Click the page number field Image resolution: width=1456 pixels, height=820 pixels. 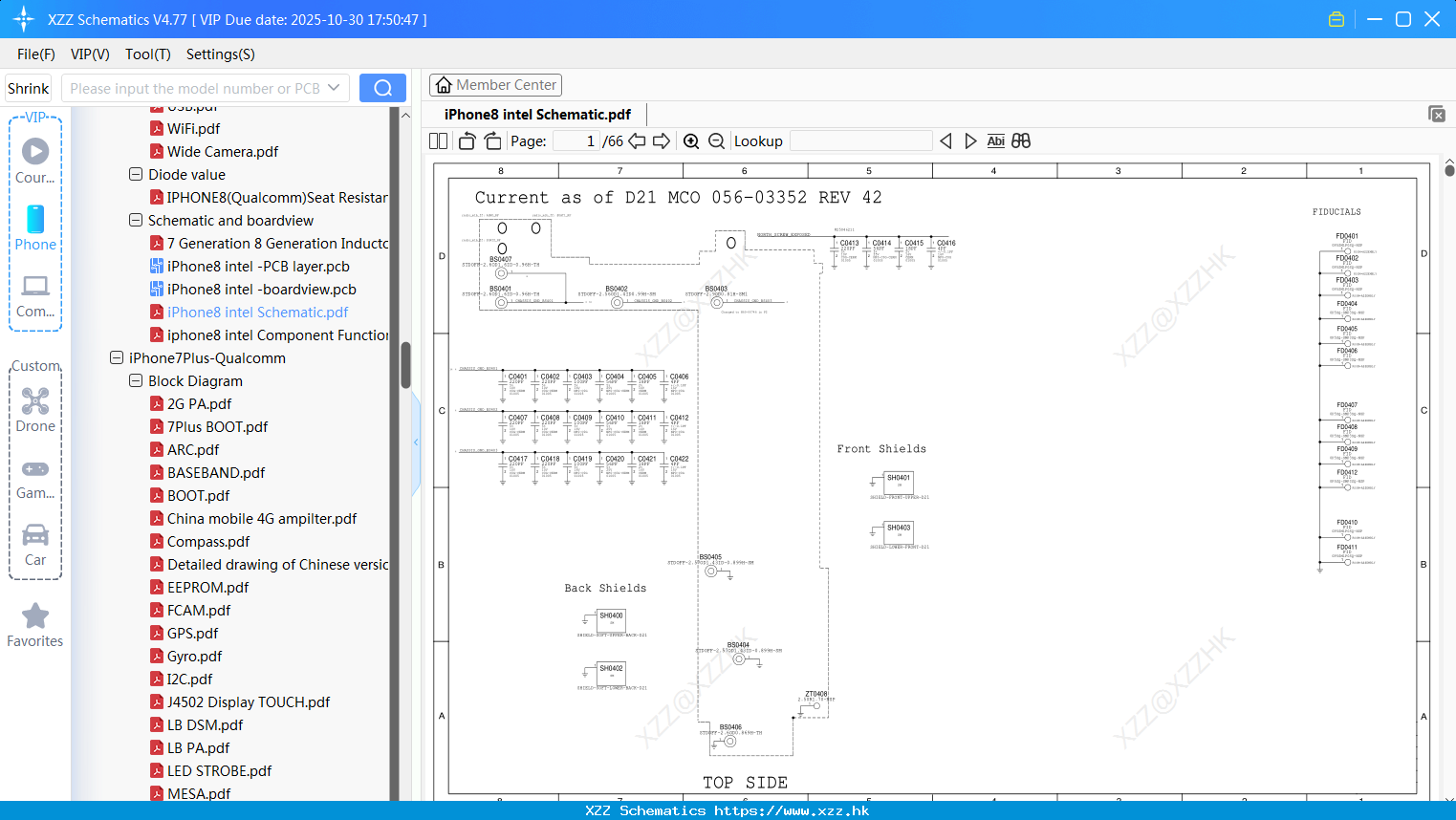(x=576, y=140)
